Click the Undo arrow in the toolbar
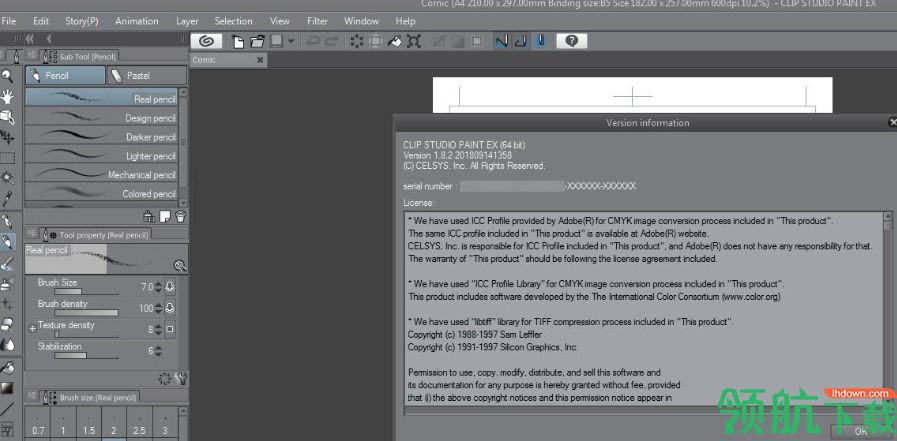Screen dimensions: 897x441 click(x=312, y=41)
